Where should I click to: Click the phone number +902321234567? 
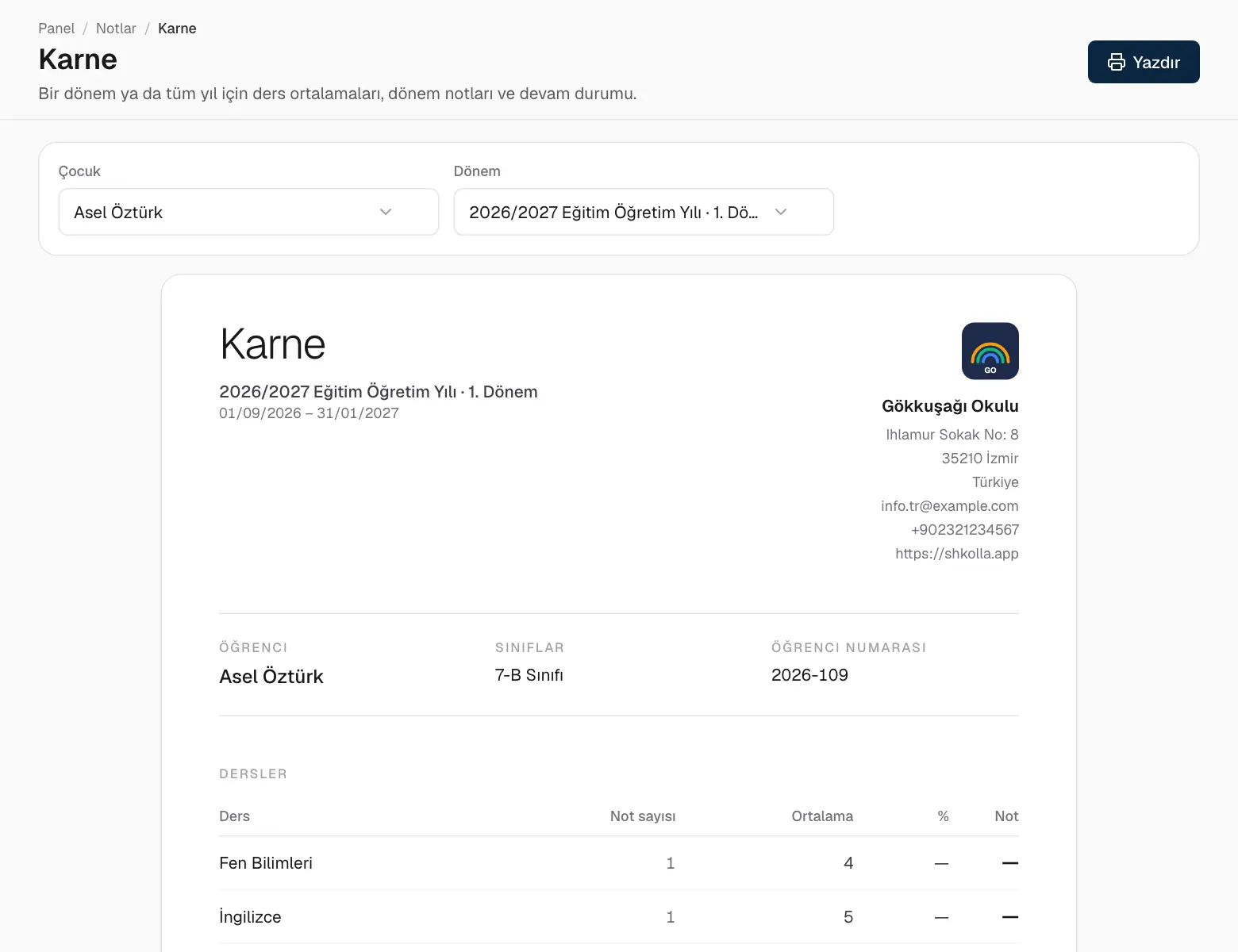point(965,530)
